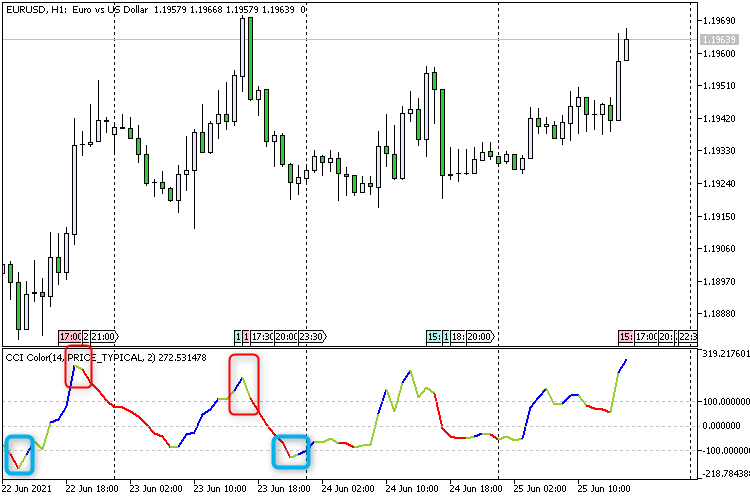This screenshot has width=750, height=500.
Task: Select the 20:00 event marker next to 23:30
Action: (x=286, y=337)
